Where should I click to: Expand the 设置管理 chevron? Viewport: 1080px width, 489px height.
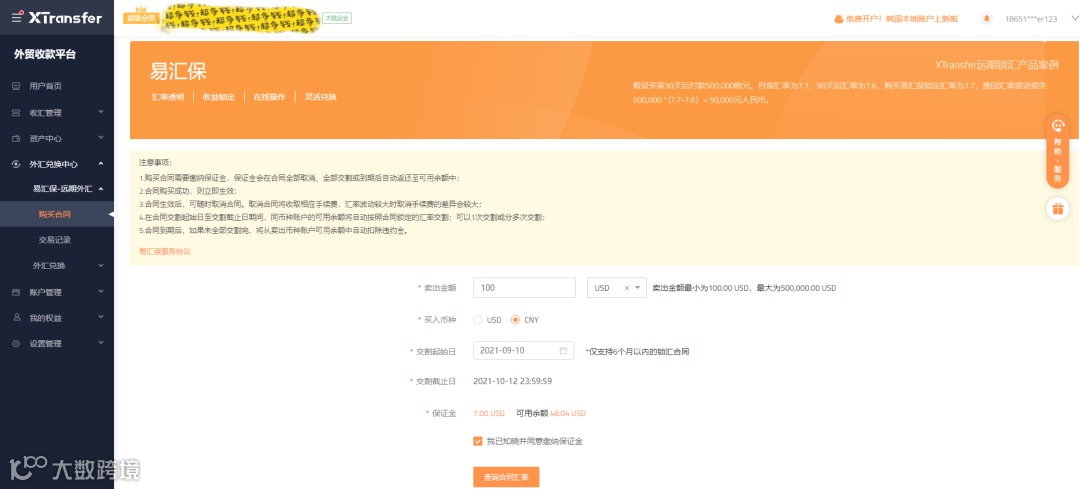click(x=101, y=342)
